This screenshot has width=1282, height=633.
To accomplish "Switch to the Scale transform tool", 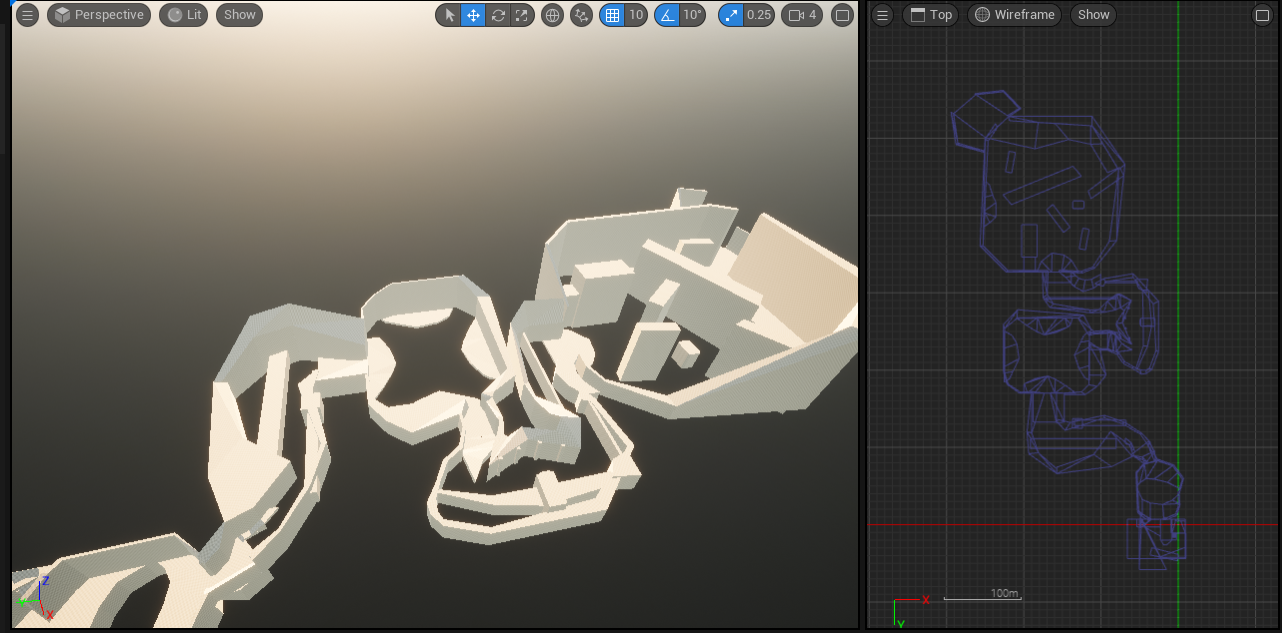I will coord(522,14).
